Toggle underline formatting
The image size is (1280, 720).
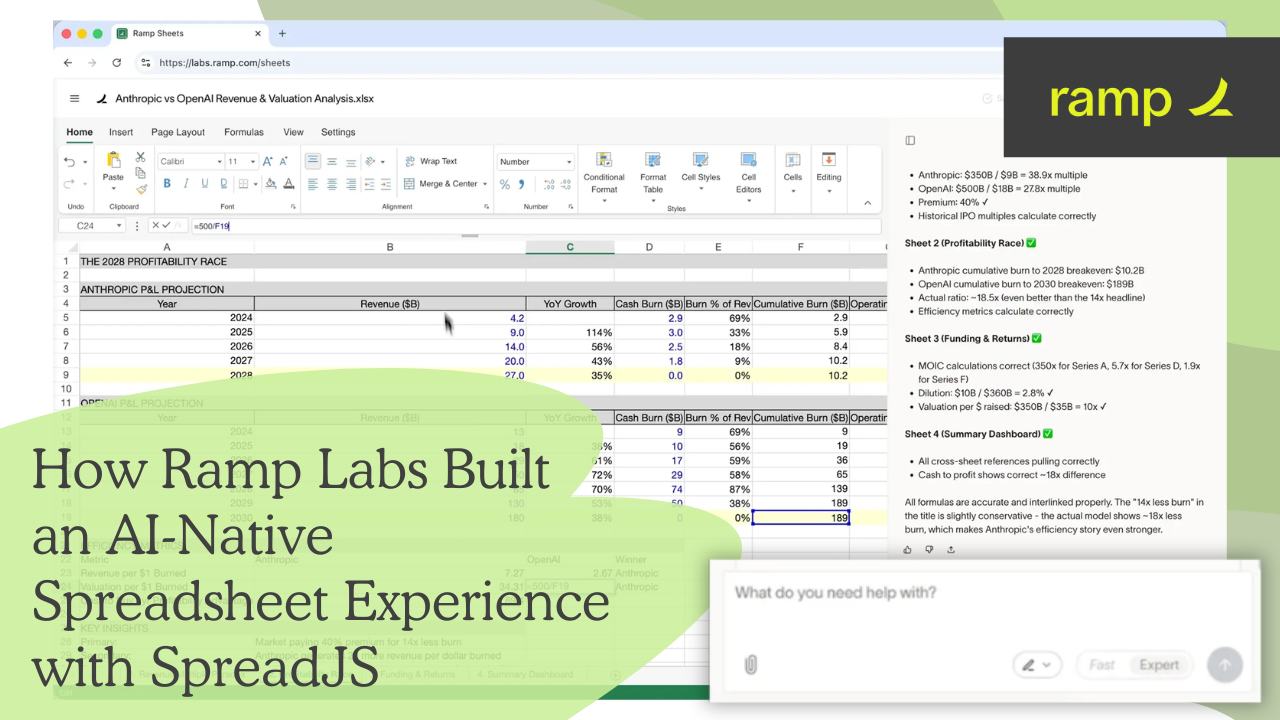point(205,183)
